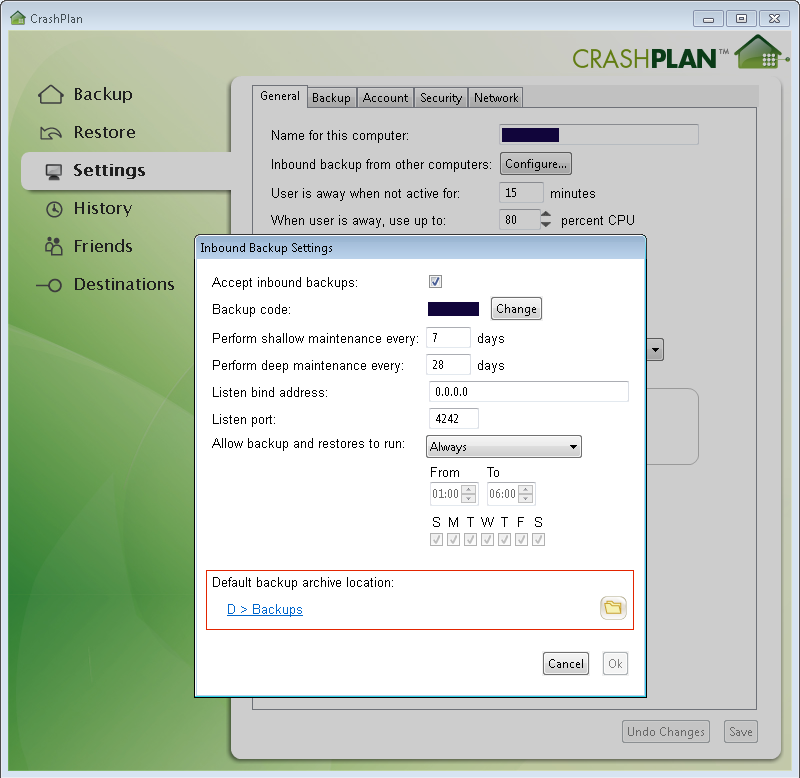Click the Inbound Backup Settings title bar
The image size is (800, 778).
tap(420, 248)
